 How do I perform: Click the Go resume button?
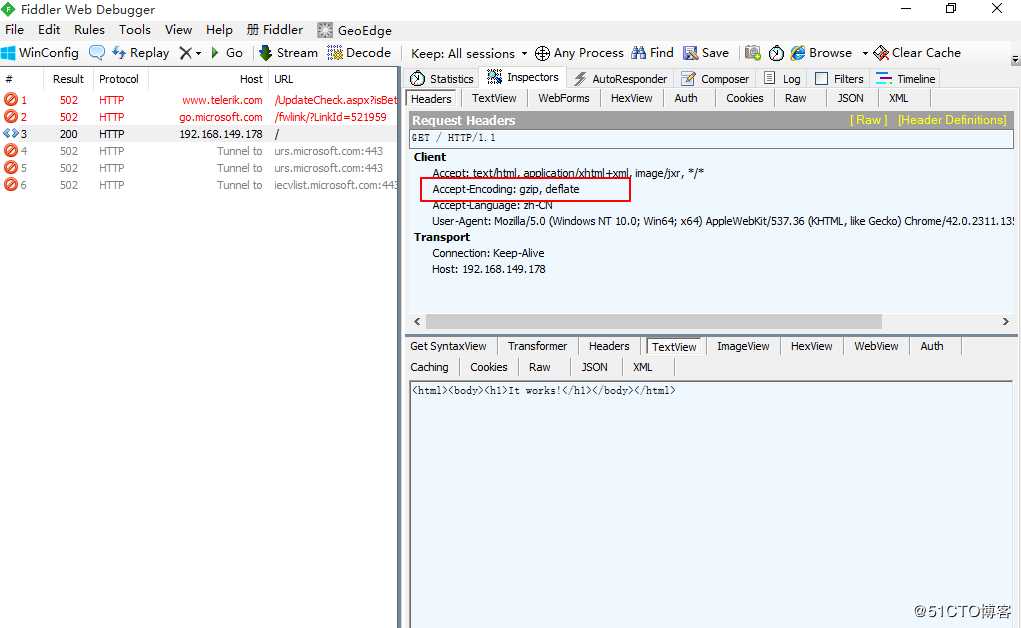(x=227, y=53)
